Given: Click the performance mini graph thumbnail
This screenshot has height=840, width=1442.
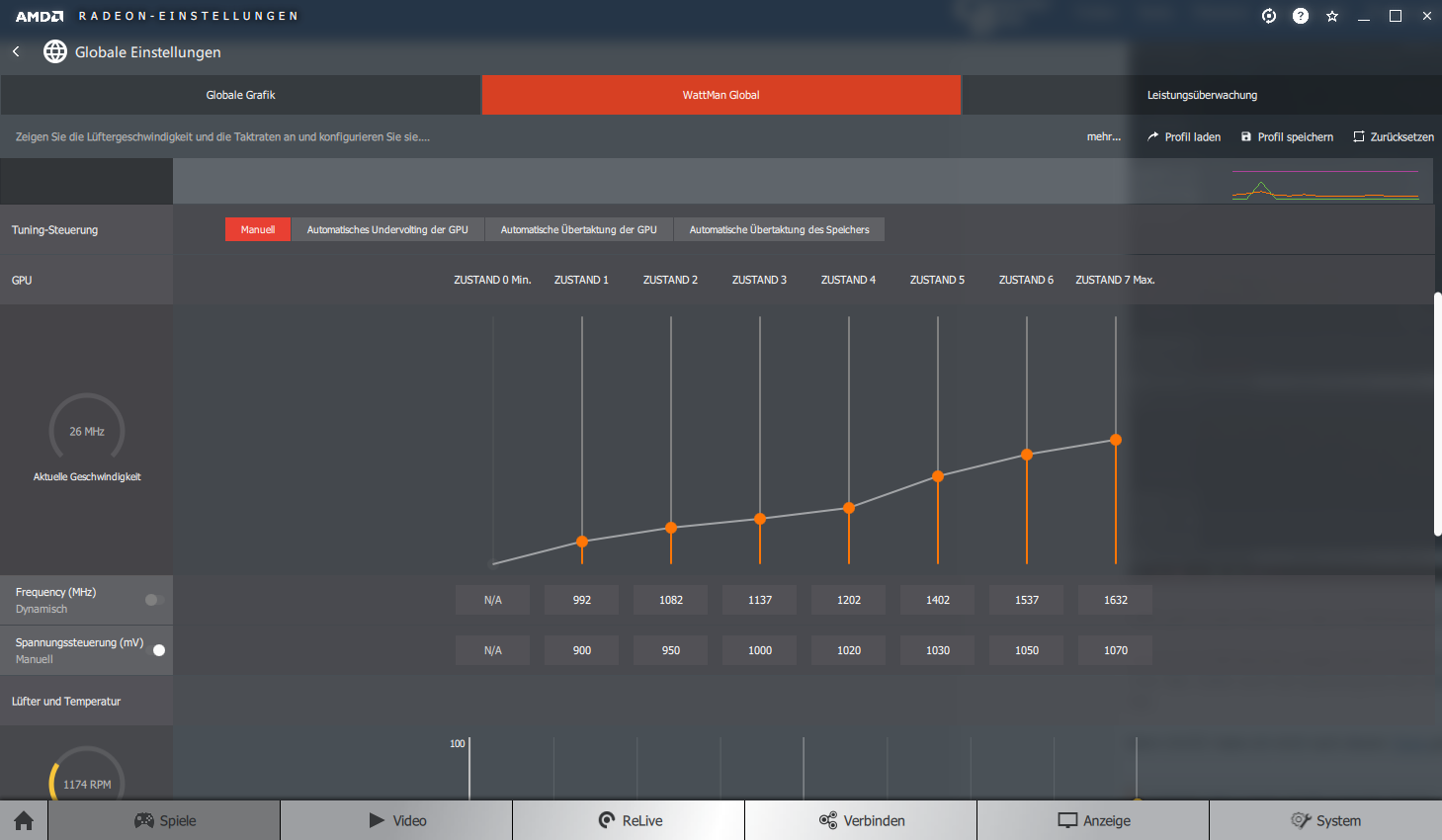Looking at the screenshot, I should click(x=1325, y=185).
